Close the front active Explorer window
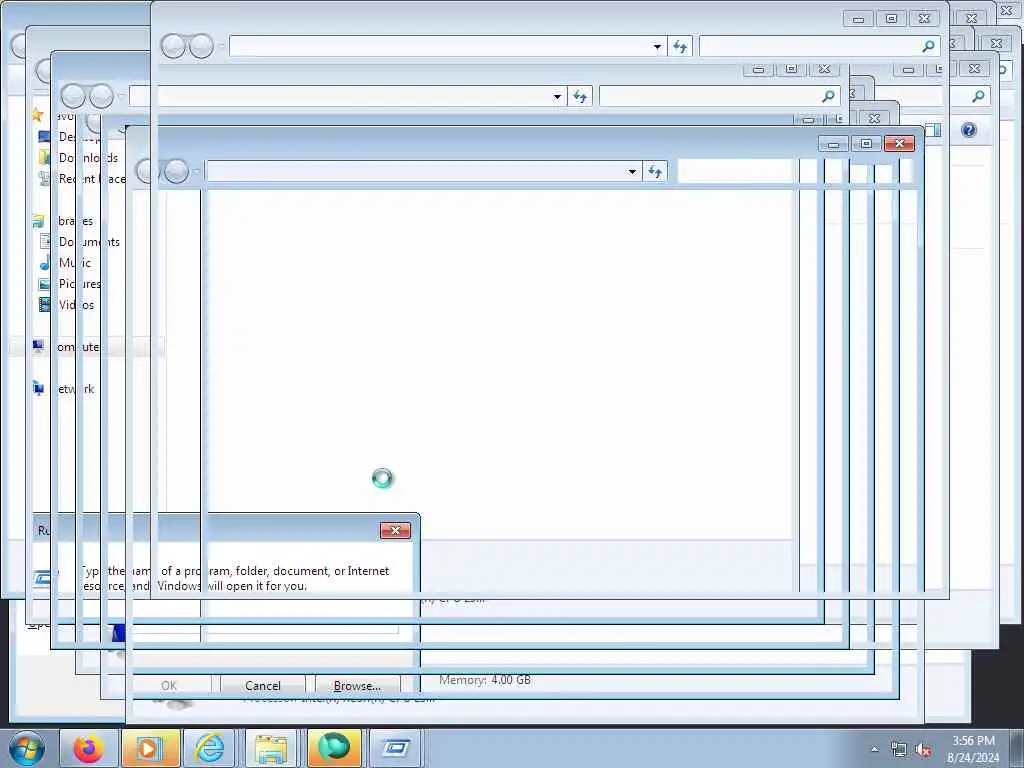Image resolution: width=1024 pixels, height=768 pixels. tap(899, 144)
